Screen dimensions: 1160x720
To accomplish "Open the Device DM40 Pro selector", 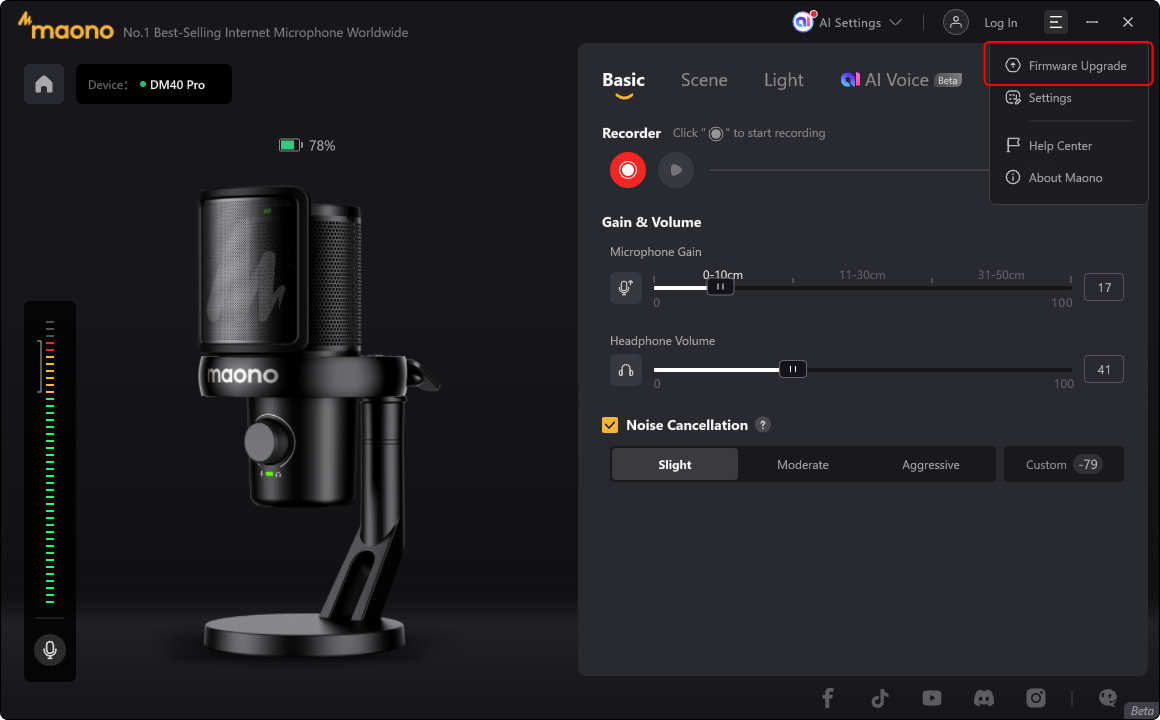I will click(154, 84).
